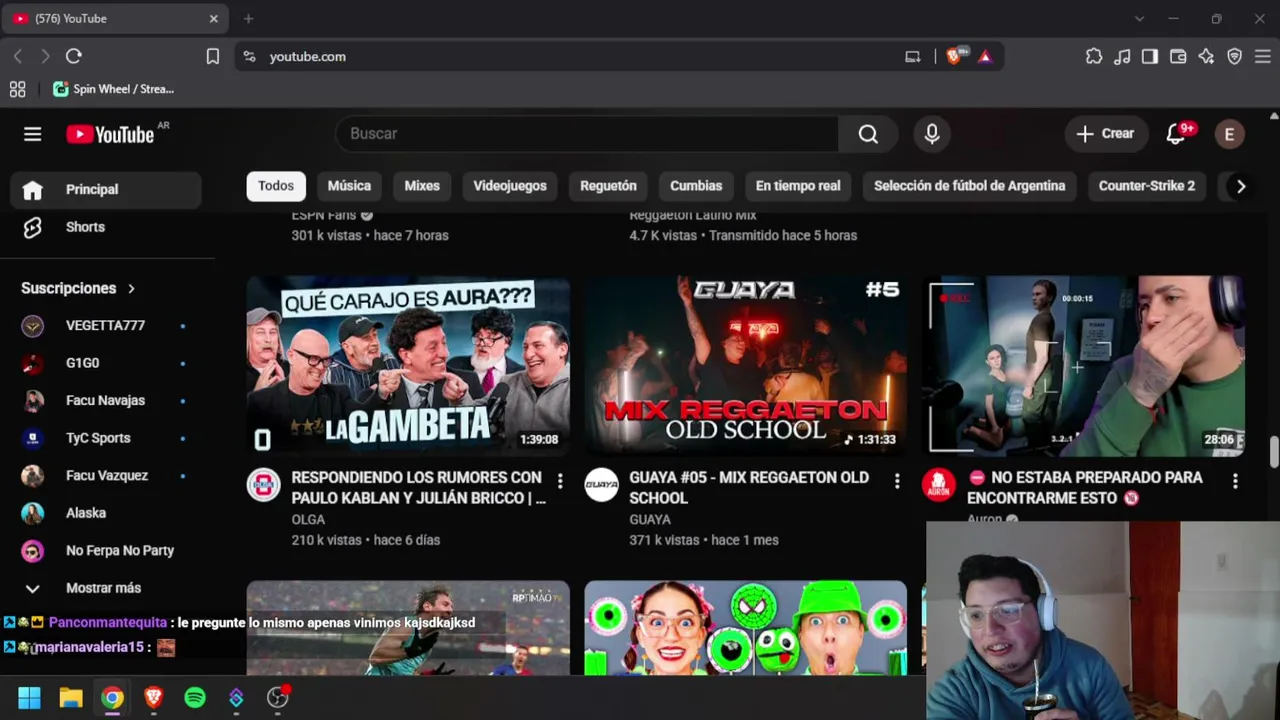The image size is (1280, 720).
Task: Open 'Shorts' in the sidebar
Action: click(x=106, y=227)
